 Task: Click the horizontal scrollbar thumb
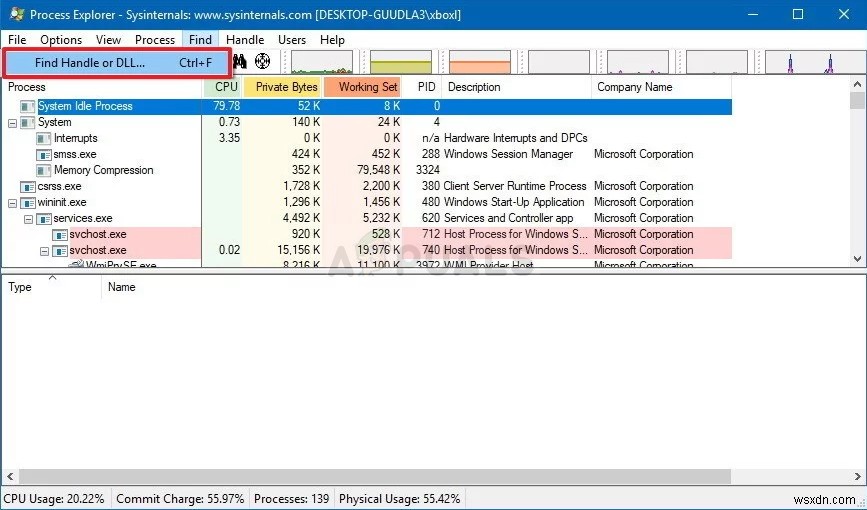(x=375, y=476)
